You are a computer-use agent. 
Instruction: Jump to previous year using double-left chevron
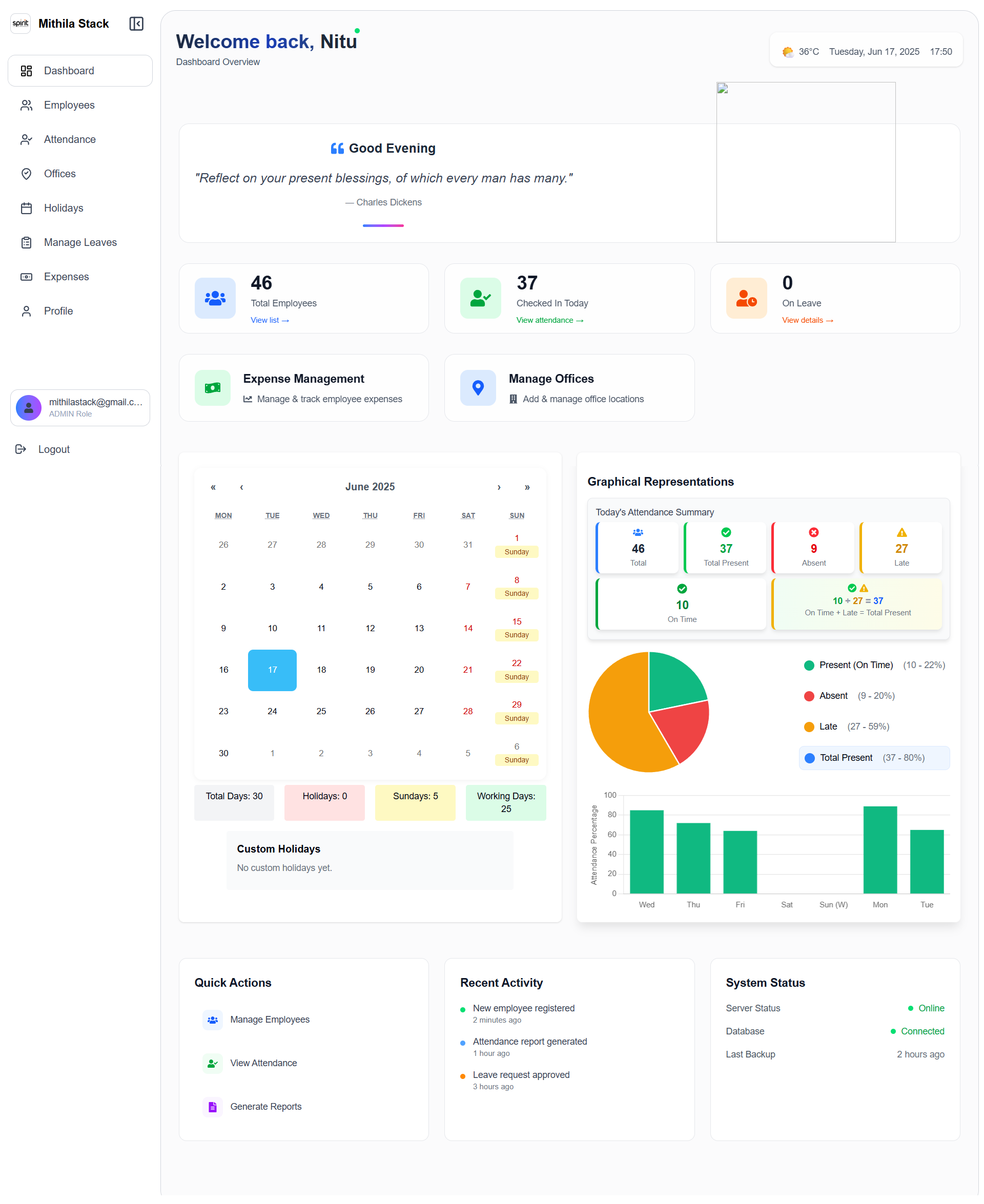(x=213, y=487)
